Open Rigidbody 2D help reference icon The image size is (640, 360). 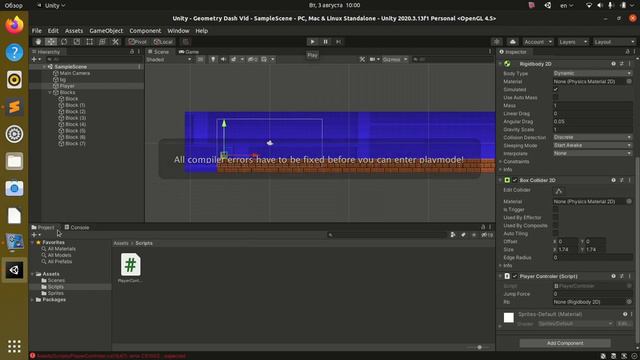[x=613, y=64]
